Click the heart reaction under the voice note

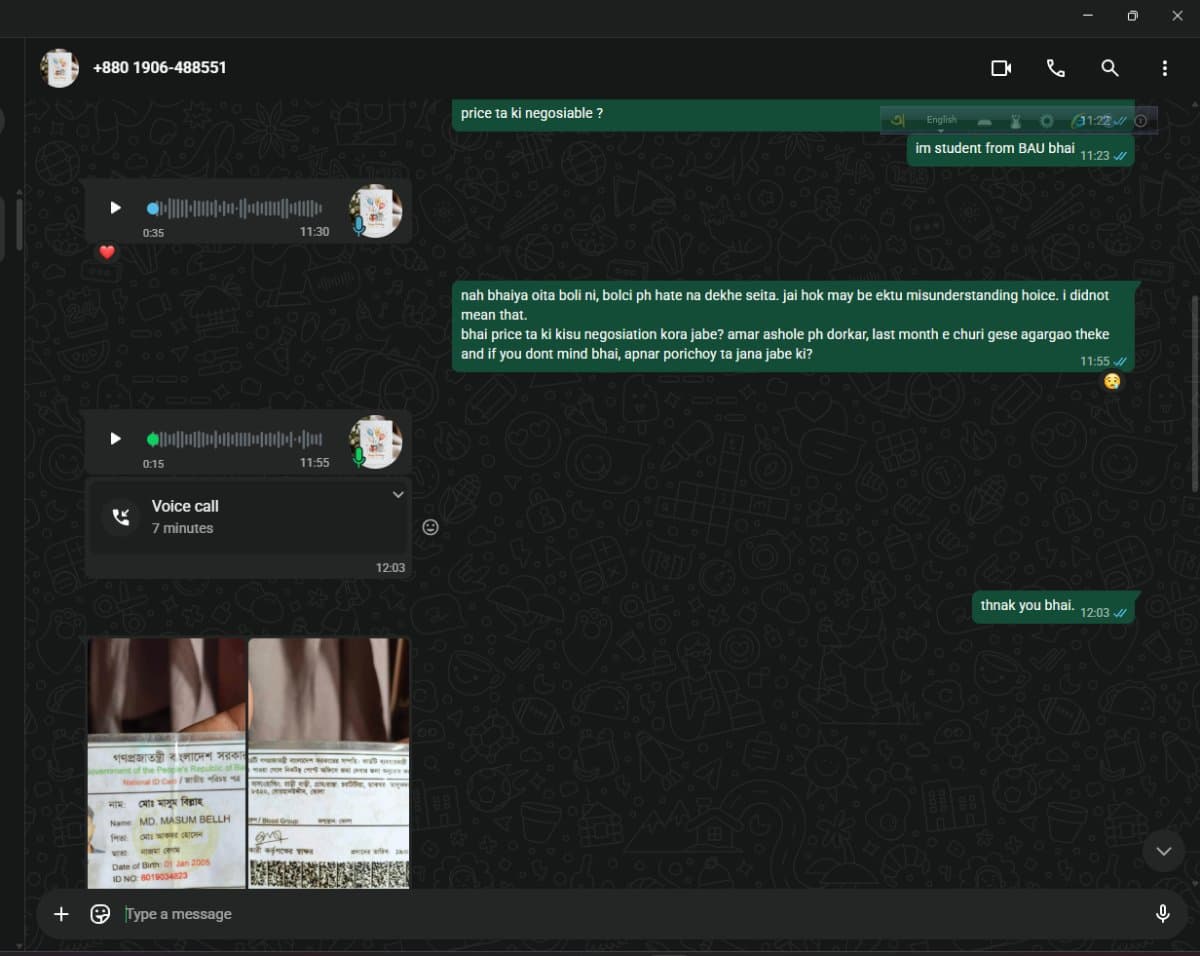click(107, 252)
